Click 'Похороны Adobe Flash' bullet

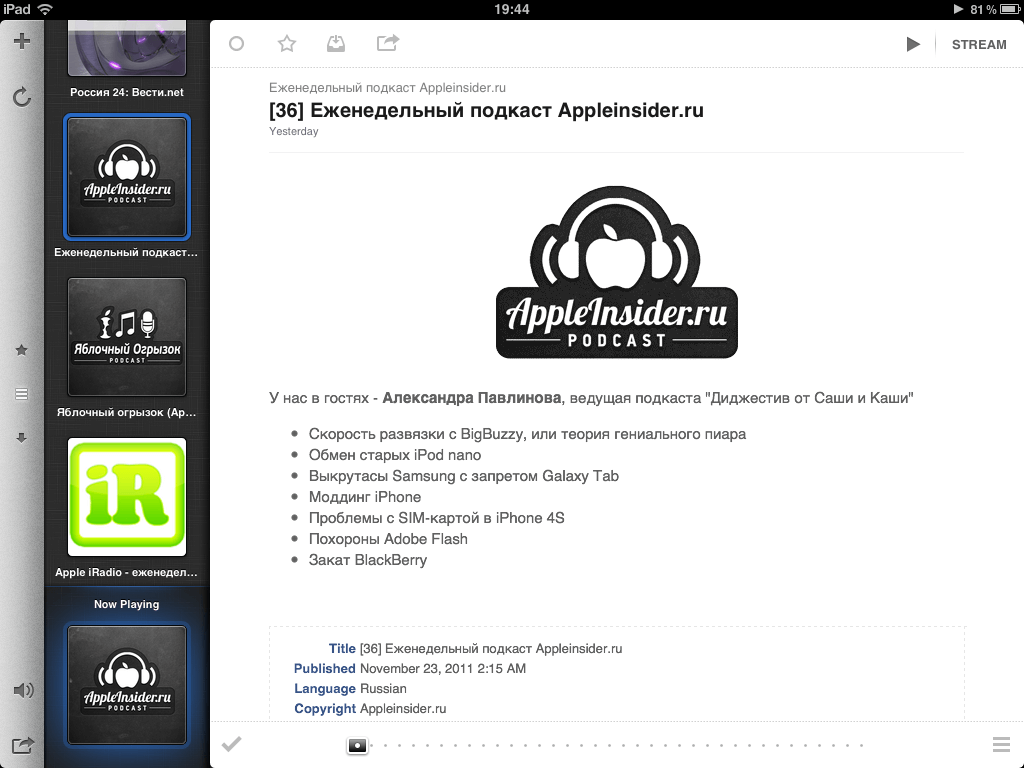[388, 539]
